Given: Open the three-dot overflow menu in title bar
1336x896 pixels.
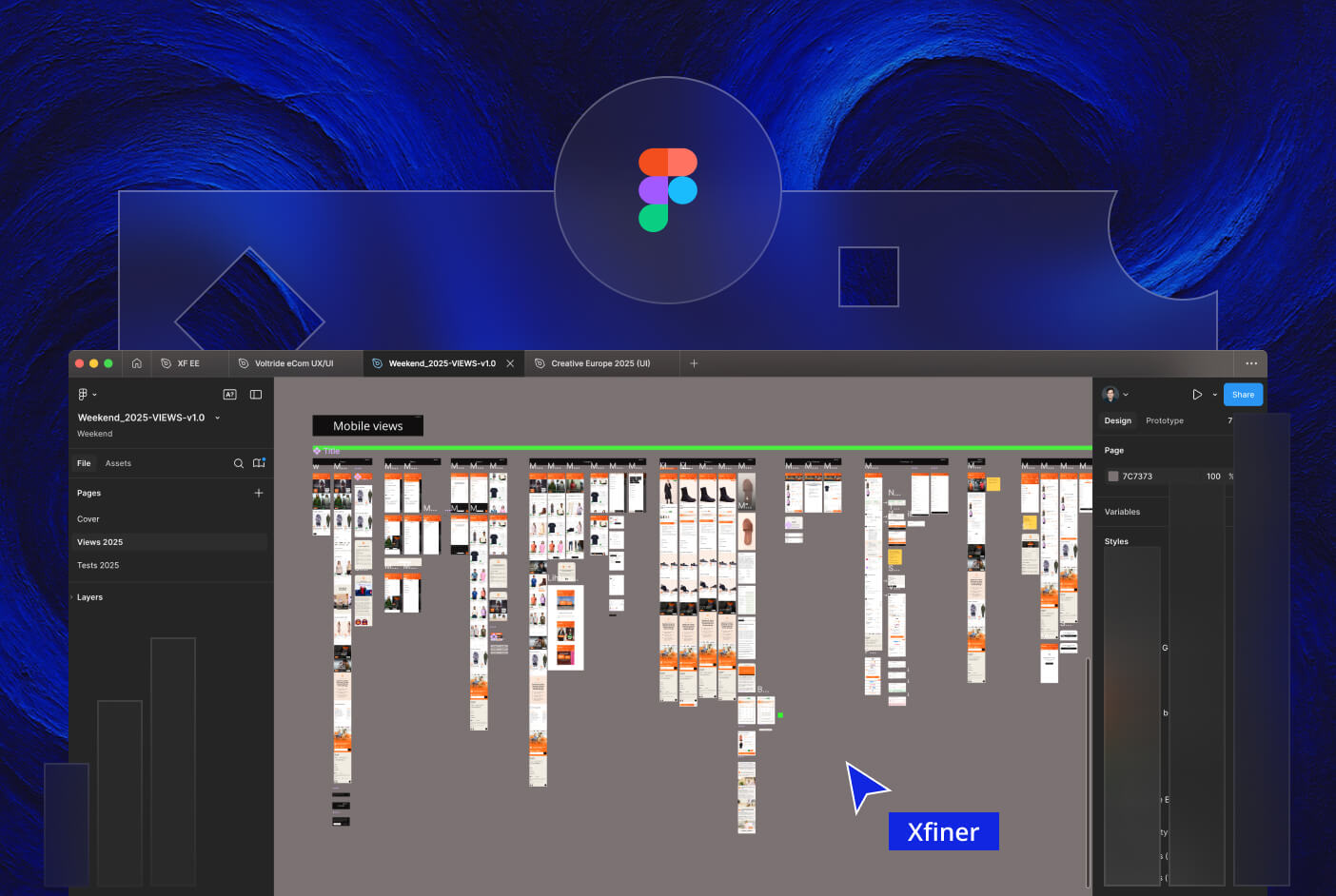Looking at the screenshot, I should [x=1251, y=363].
